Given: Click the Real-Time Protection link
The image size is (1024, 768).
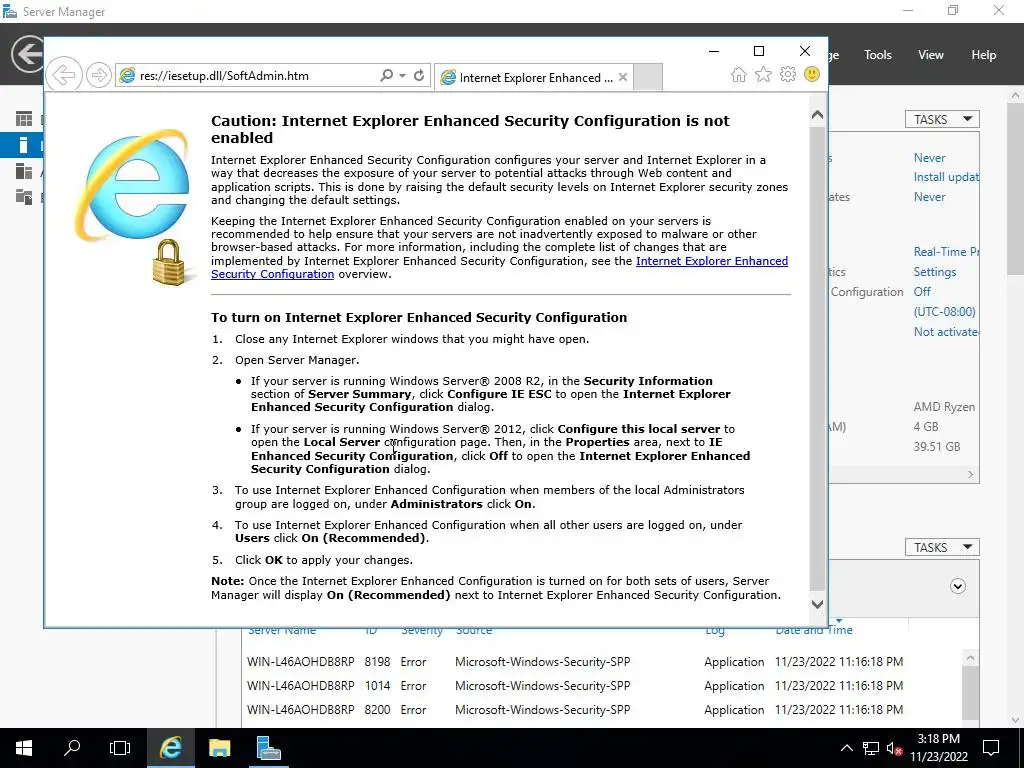Looking at the screenshot, I should (x=946, y=251).
